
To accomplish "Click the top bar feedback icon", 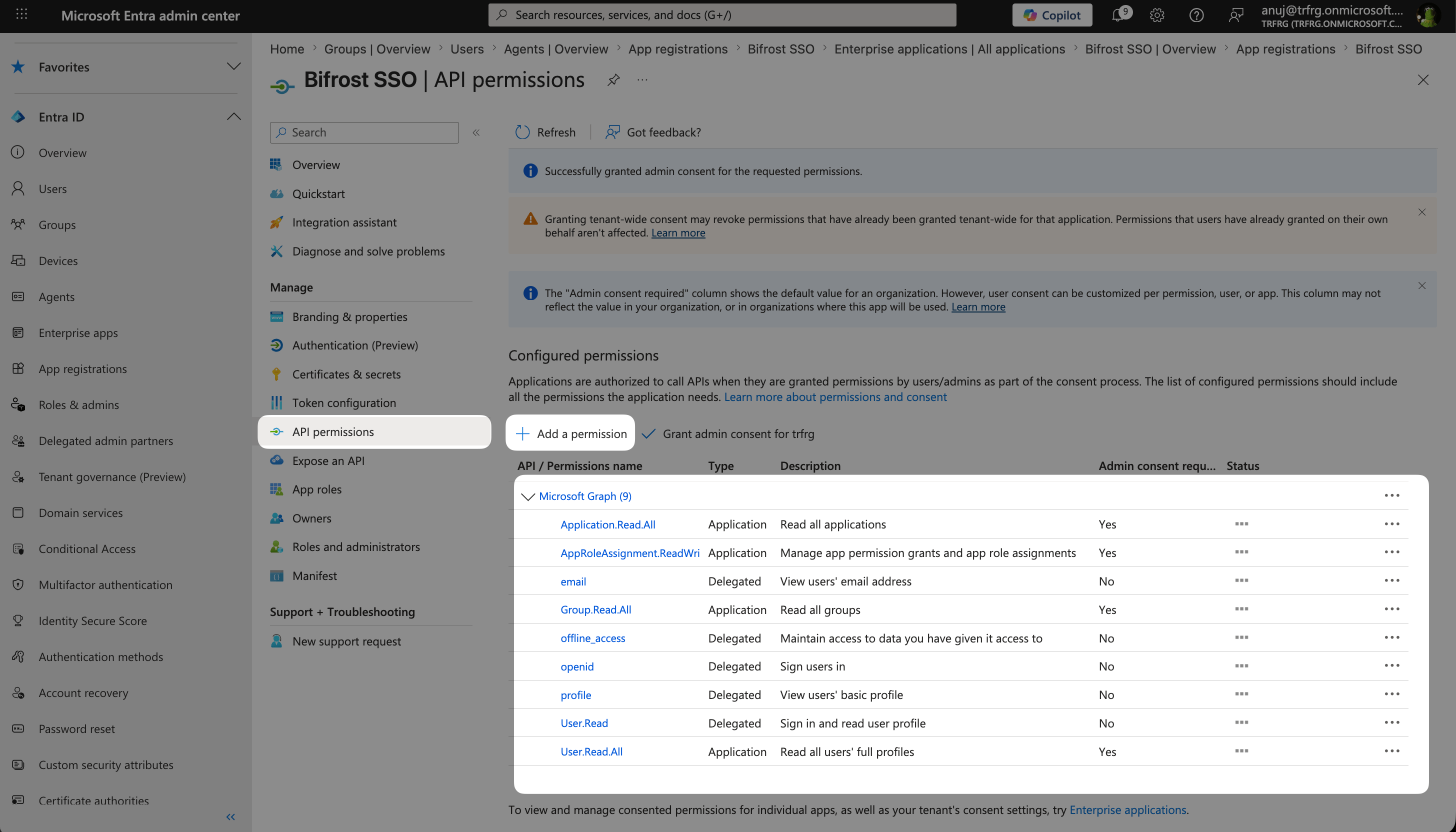I will 1235,15.
